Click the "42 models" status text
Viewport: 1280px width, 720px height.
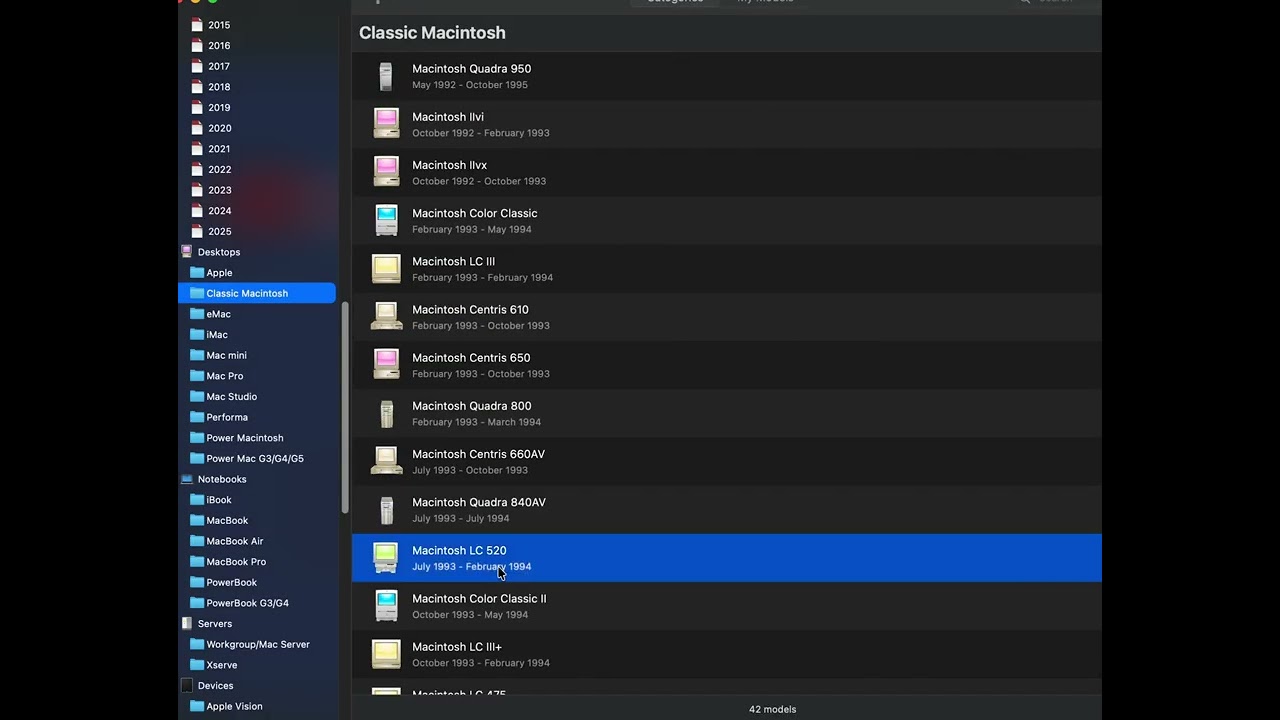(x=772, y=709)
